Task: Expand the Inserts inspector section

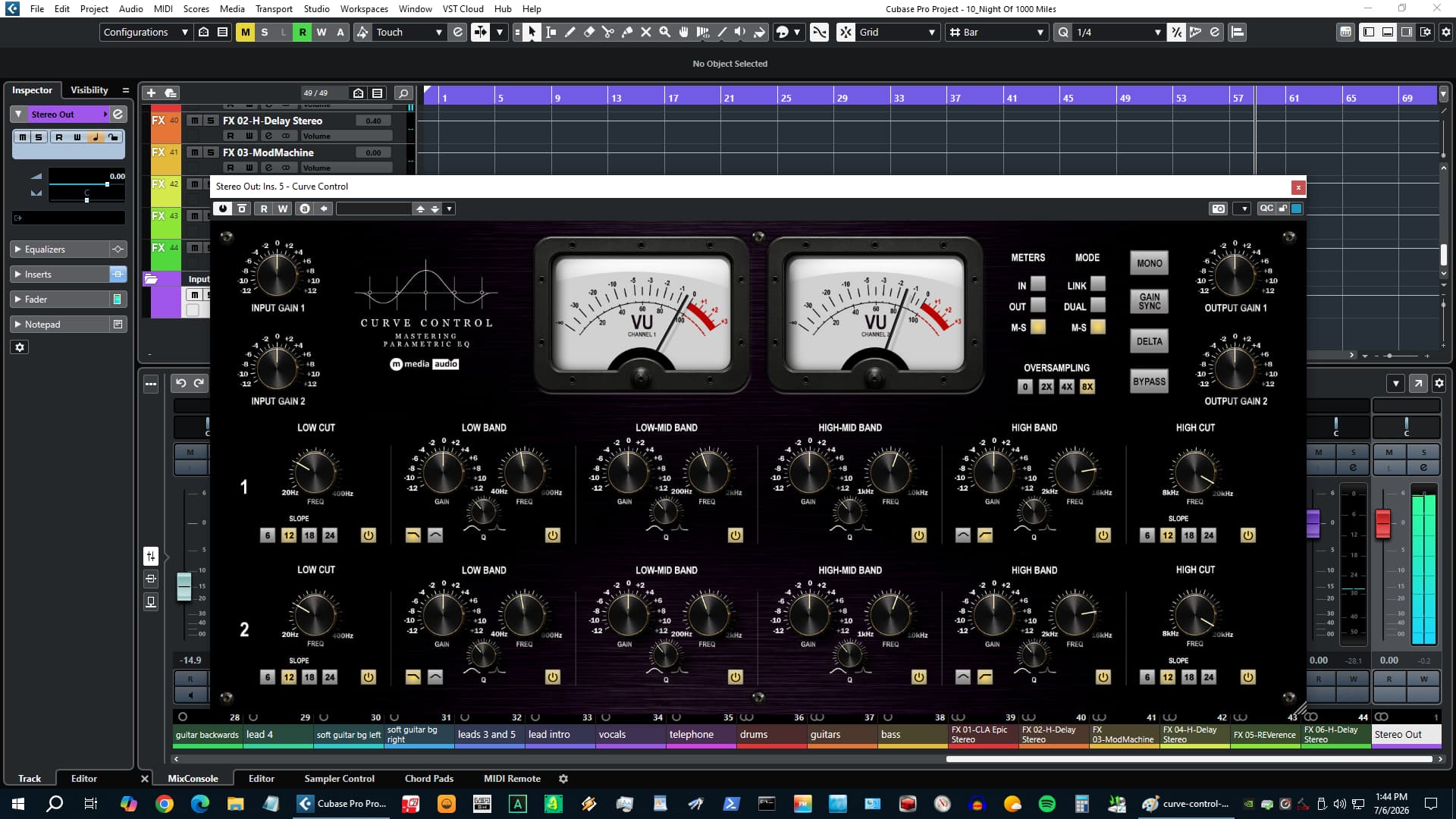Action: 61,275
